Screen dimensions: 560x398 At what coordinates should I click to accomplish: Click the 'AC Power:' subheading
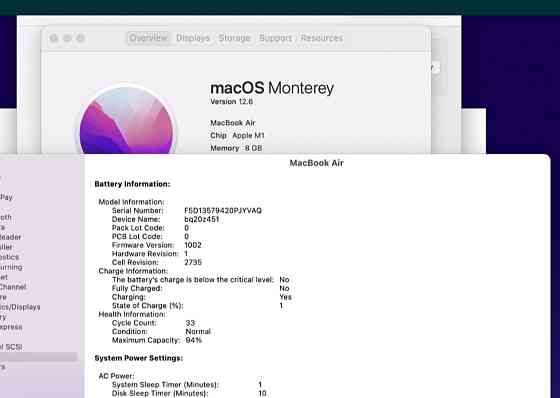click(116, 376)
